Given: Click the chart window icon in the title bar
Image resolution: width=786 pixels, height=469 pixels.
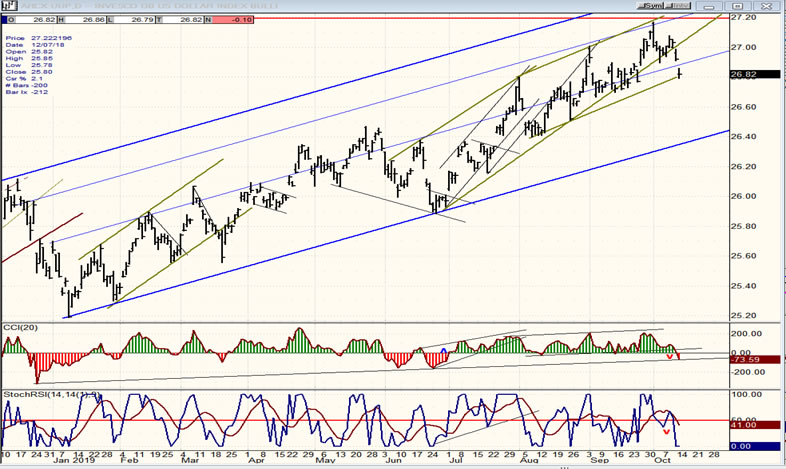Looking at the screenshot, I should [x=6, y=5].
